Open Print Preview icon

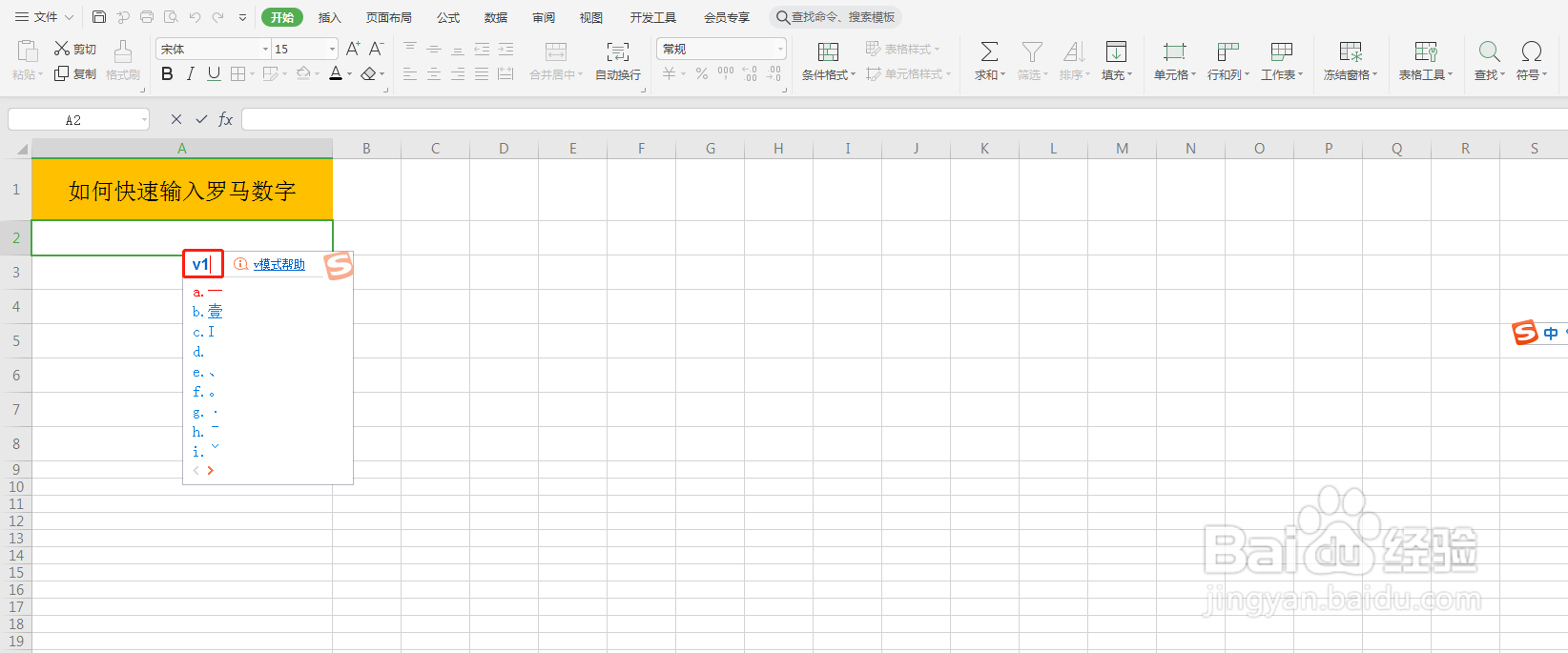tap(171, 17)
